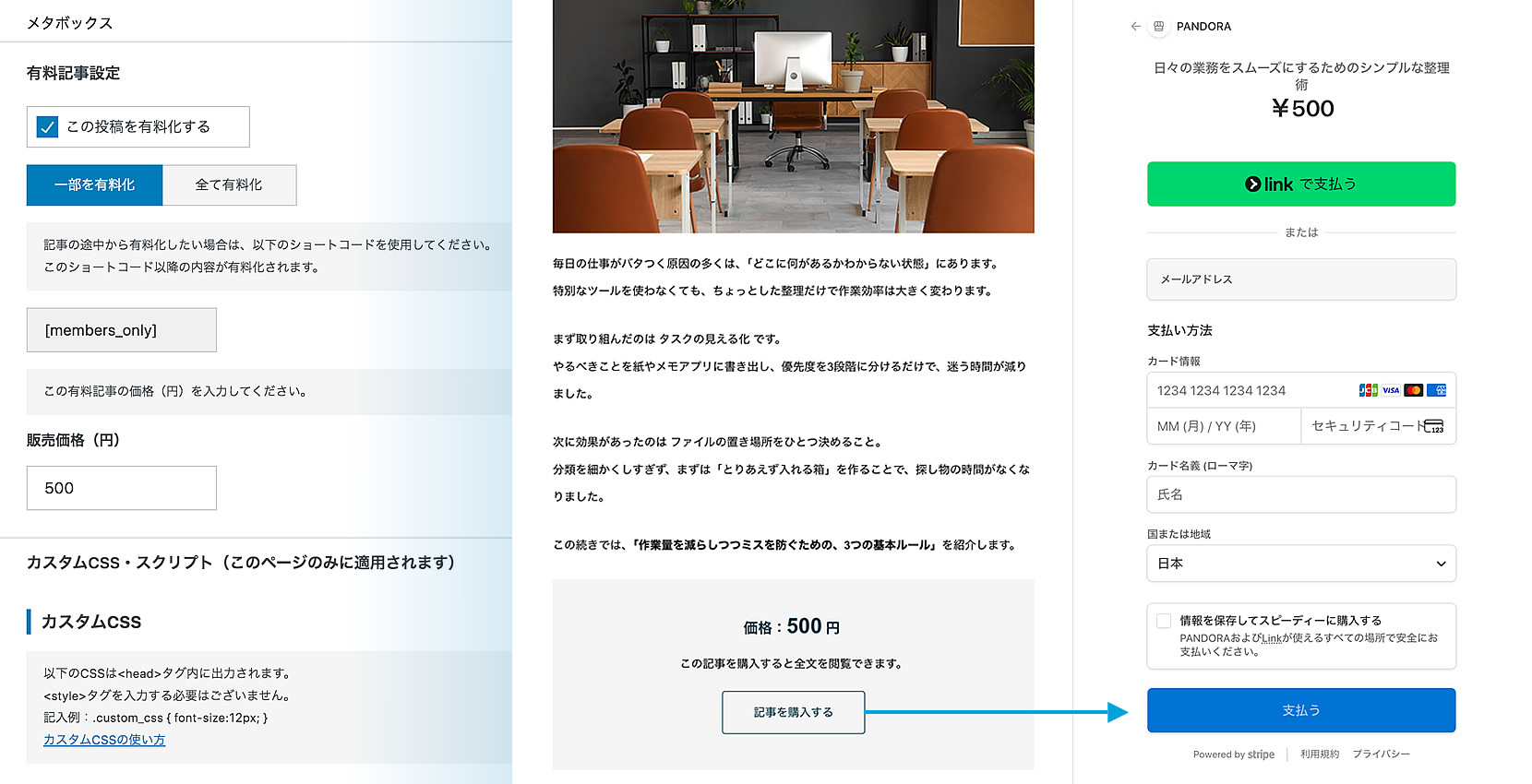Open the 利用規約 link
1532x784 pixels.
[x=1320, y=754]
